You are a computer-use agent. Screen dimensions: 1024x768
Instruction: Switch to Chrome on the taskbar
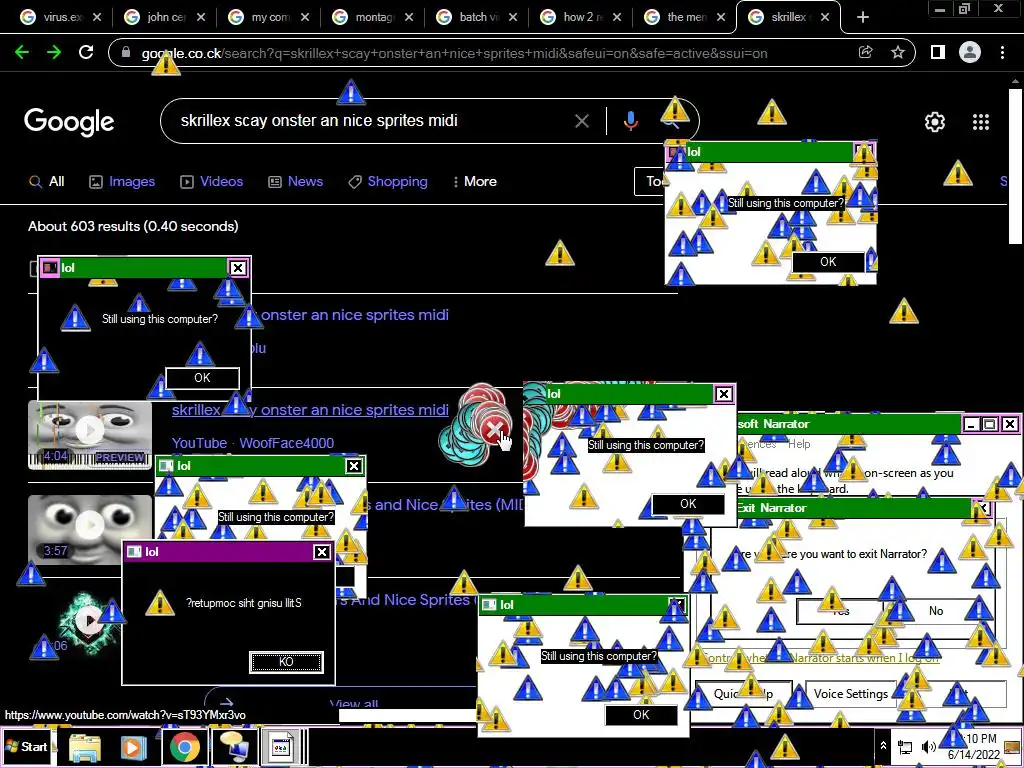[185, 746]
